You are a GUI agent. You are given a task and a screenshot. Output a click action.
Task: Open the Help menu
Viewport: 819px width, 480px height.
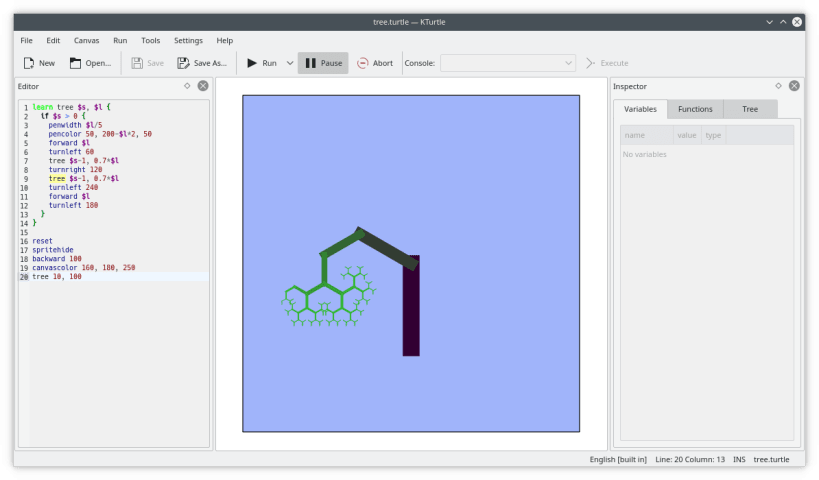[225, 40]
